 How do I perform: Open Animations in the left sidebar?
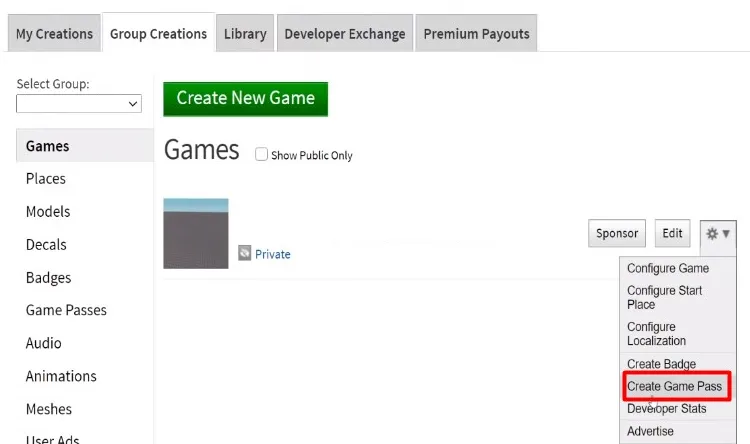tap(61, 376)
